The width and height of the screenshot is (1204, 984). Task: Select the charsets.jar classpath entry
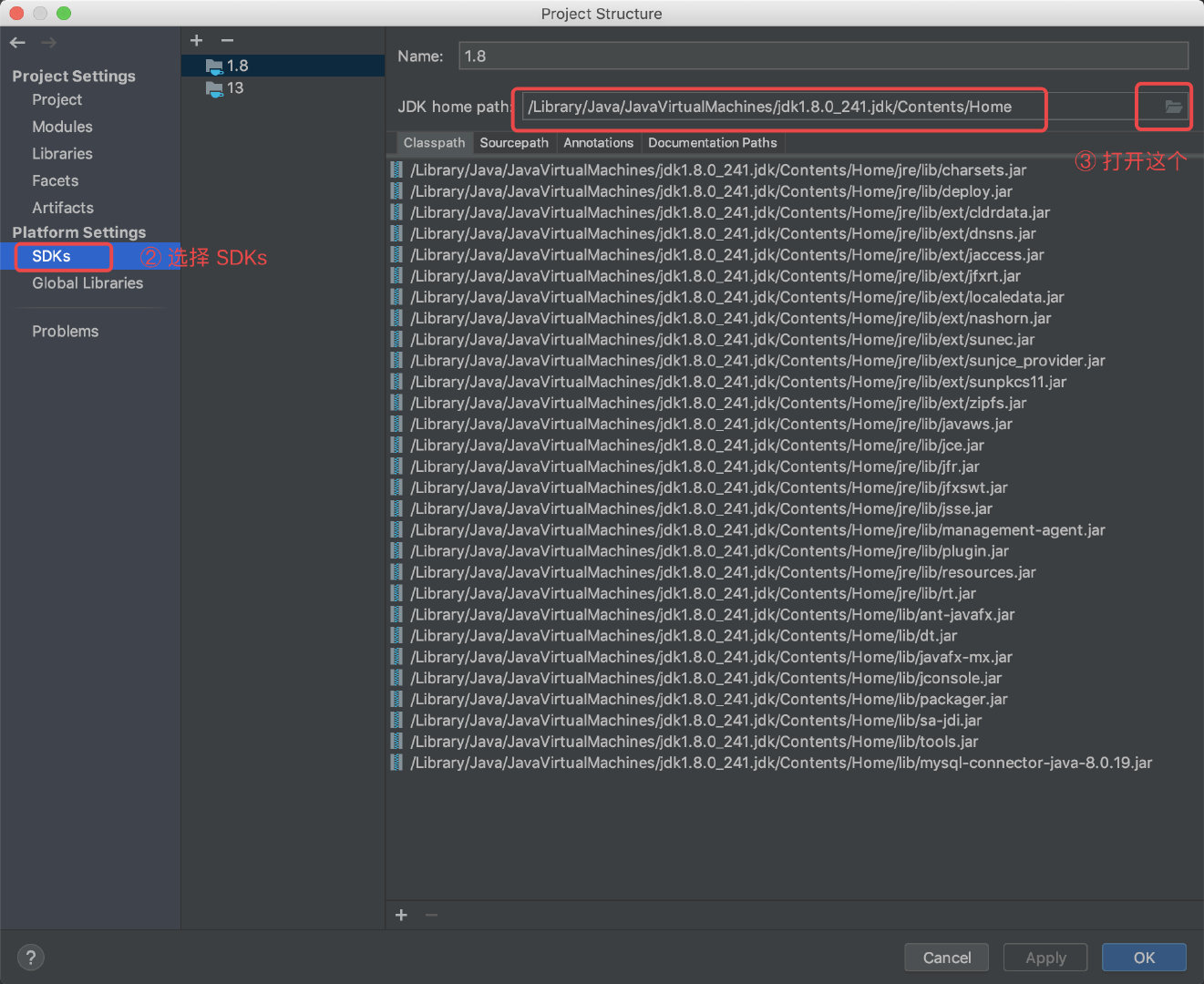718,169
